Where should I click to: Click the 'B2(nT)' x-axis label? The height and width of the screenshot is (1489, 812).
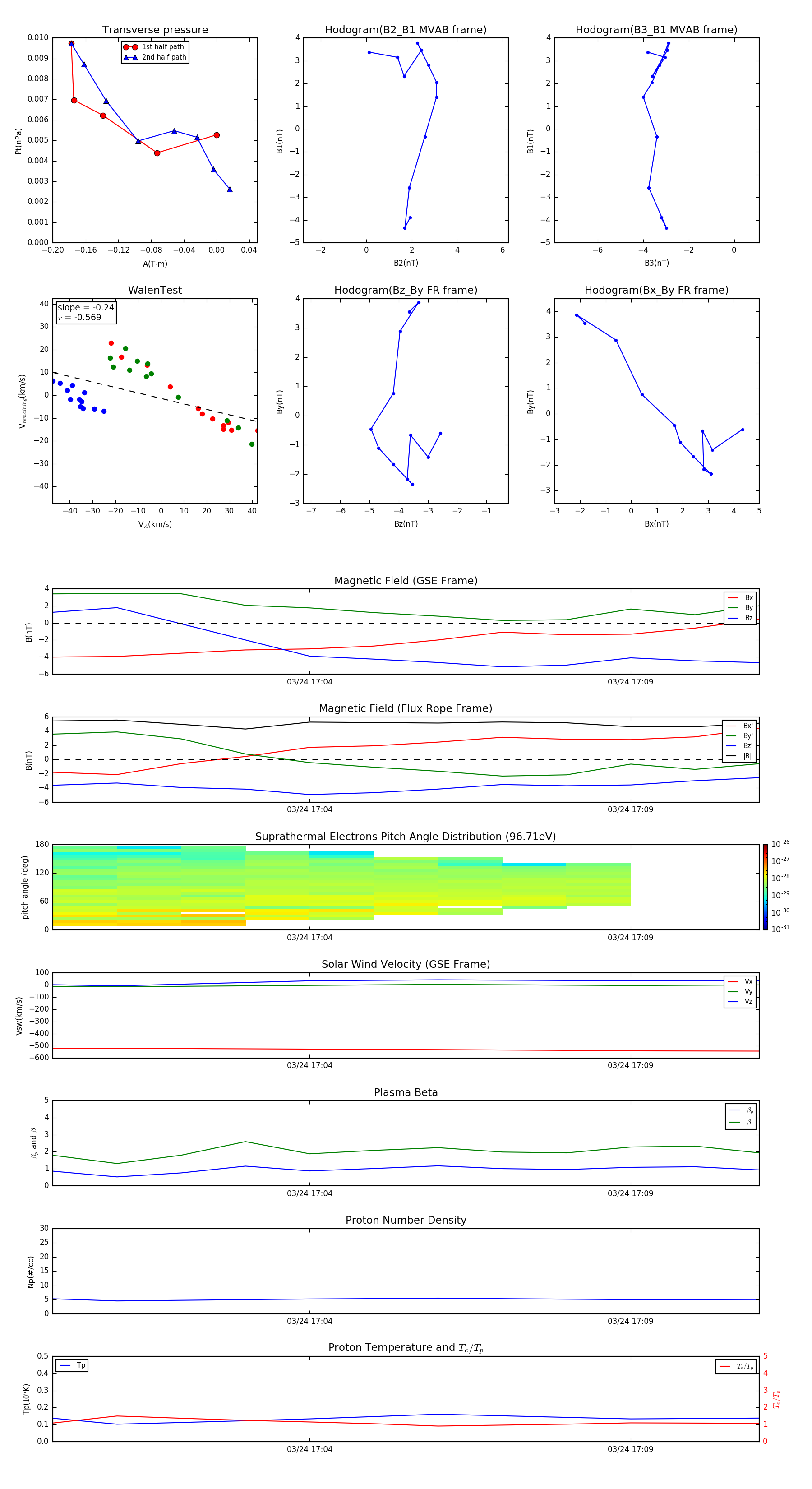[x=406, y=263]
